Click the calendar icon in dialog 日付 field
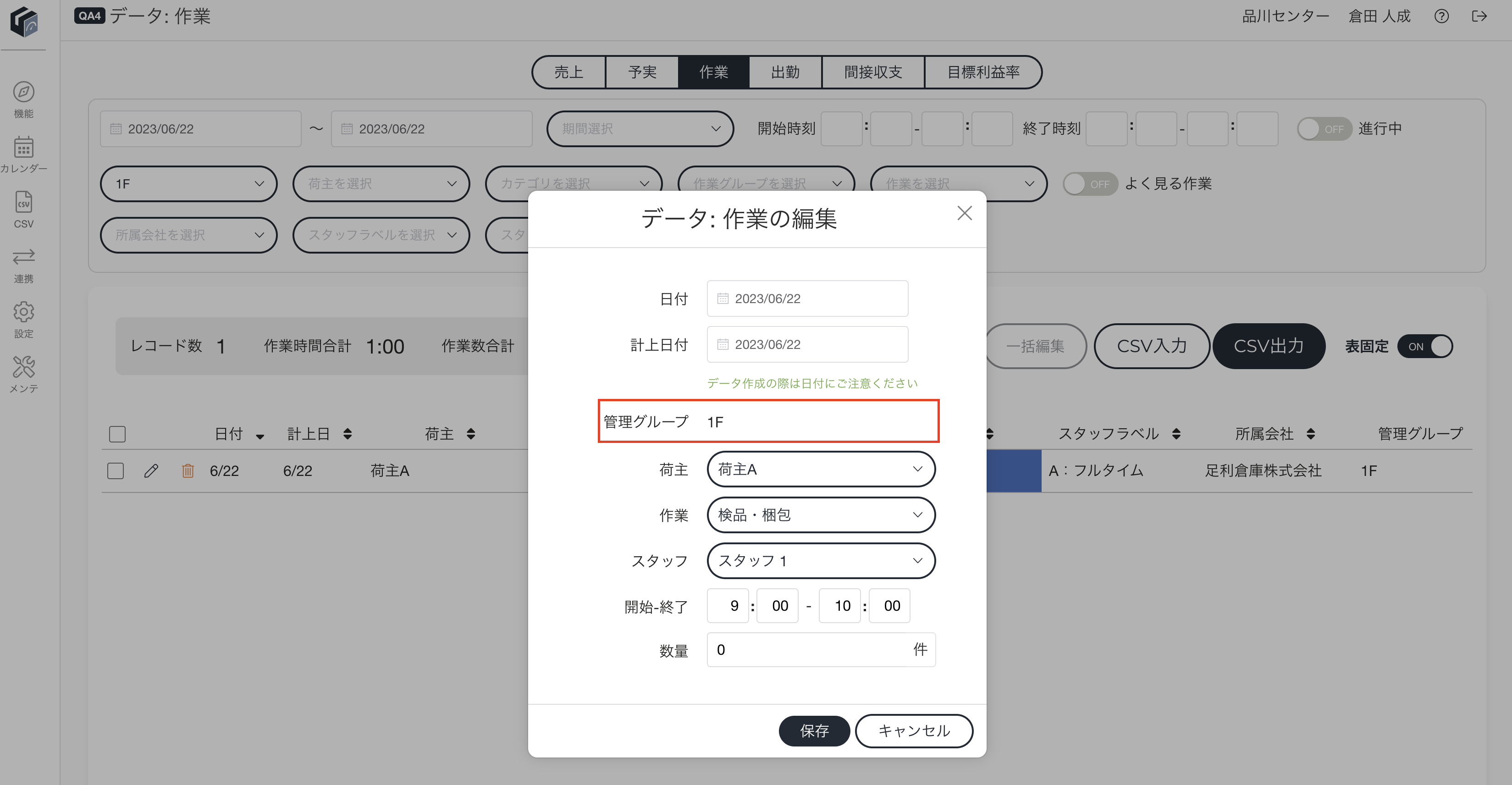Viewport: 1512px width, 785px height. coord(723,299)
